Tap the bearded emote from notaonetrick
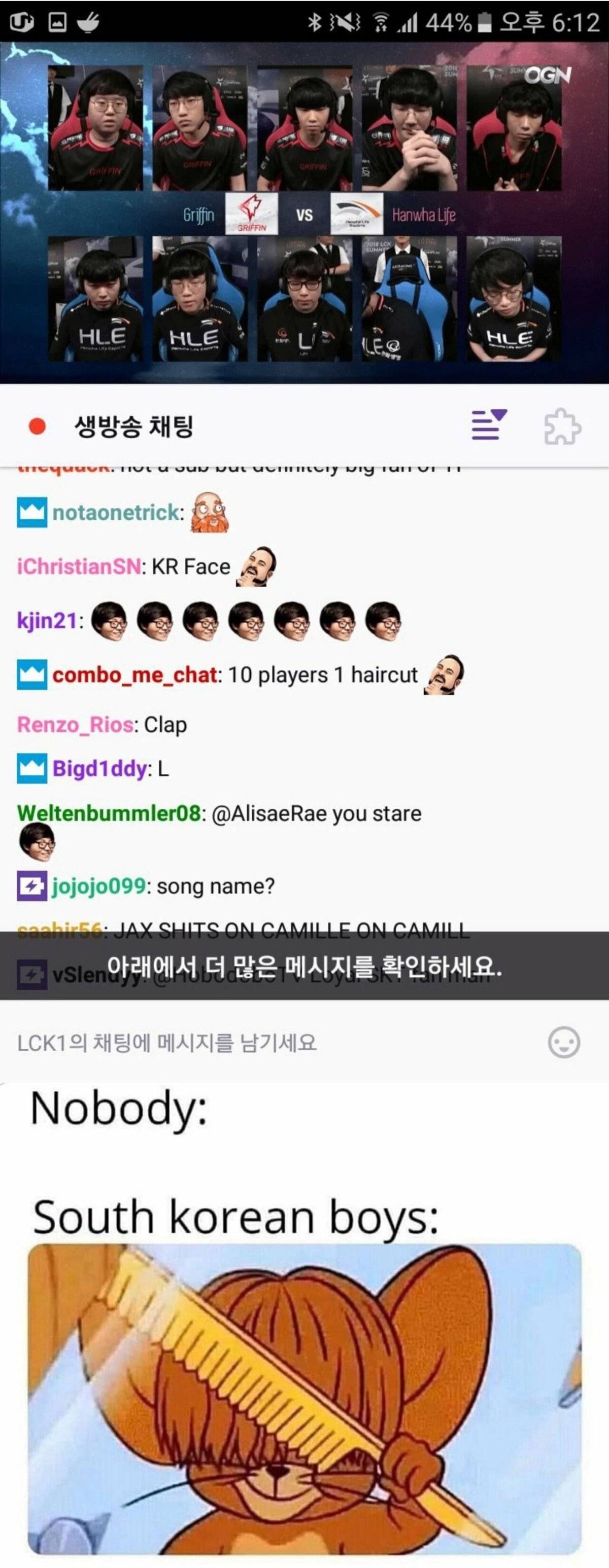 click(210, 512)
